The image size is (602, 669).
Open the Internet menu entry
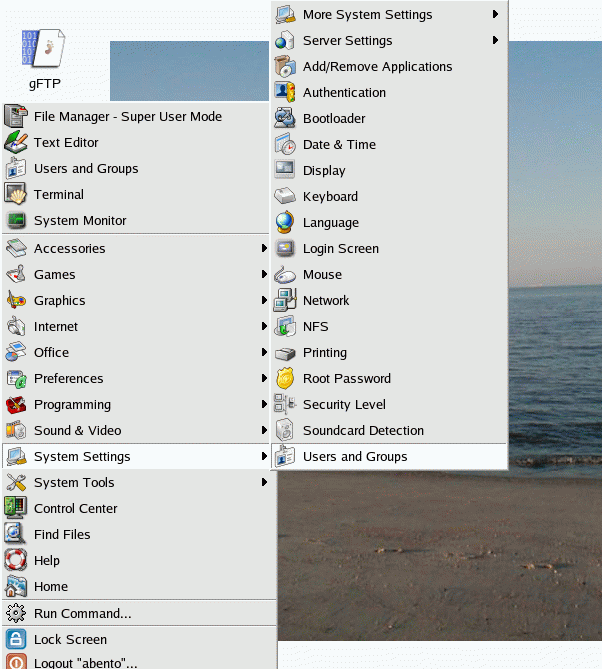[x=136, y=326]
